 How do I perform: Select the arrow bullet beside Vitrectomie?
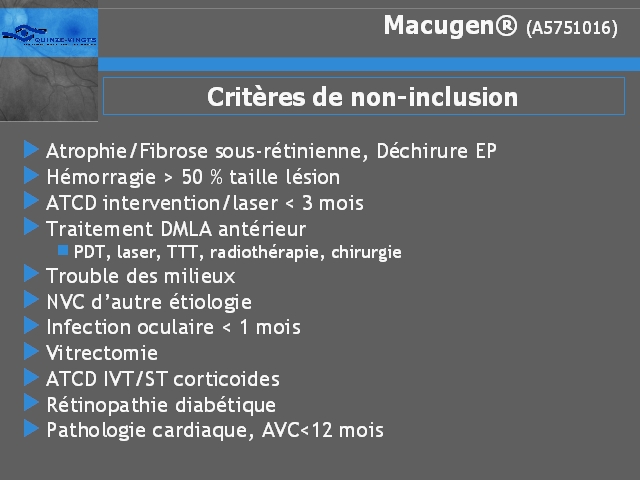(x=31, y=351)
